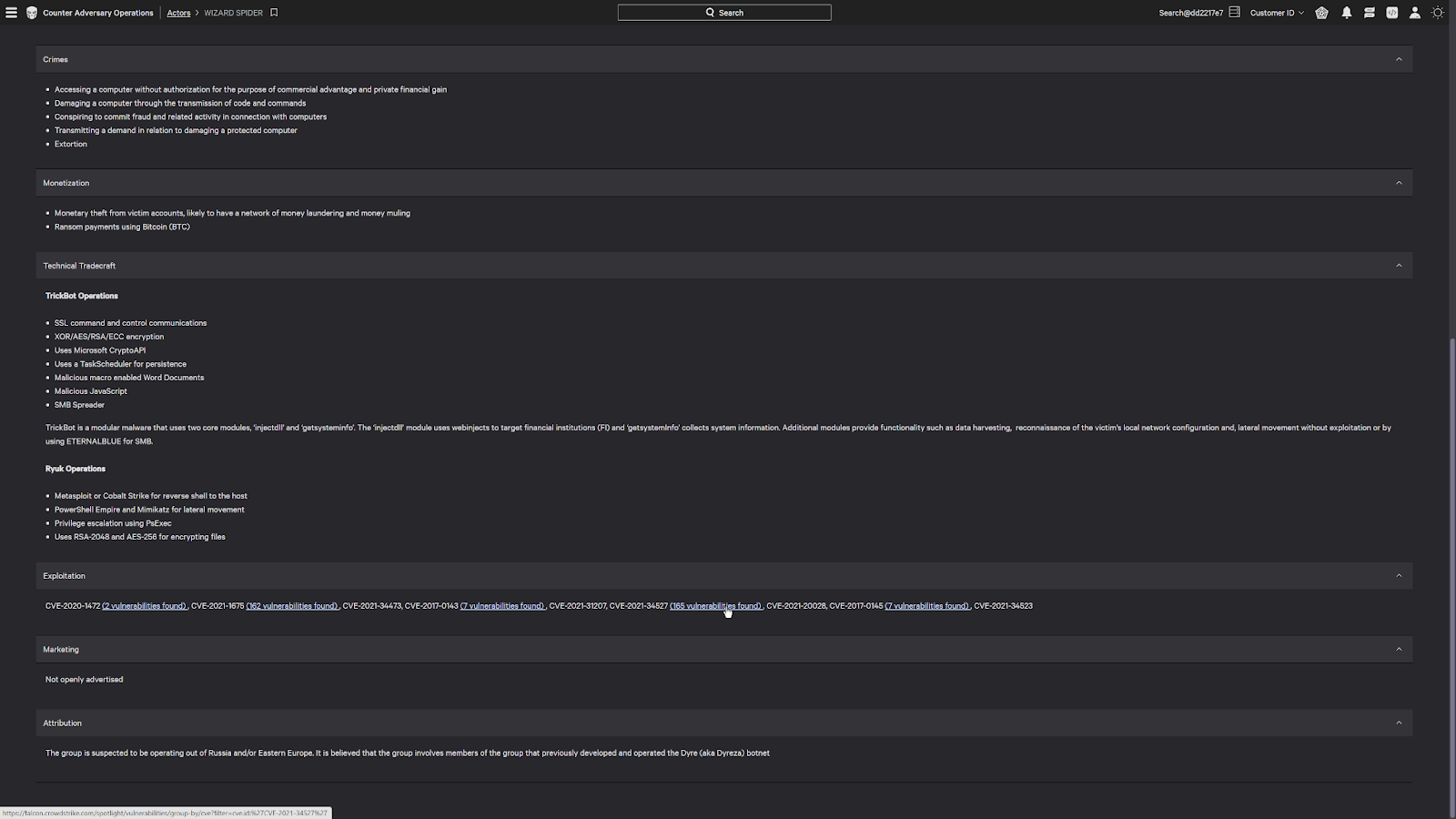Viewport: 1456px width, 819px height.
Task: Click 'Malicious JavaScript' bullet
Action: click(x=91, y=391)
